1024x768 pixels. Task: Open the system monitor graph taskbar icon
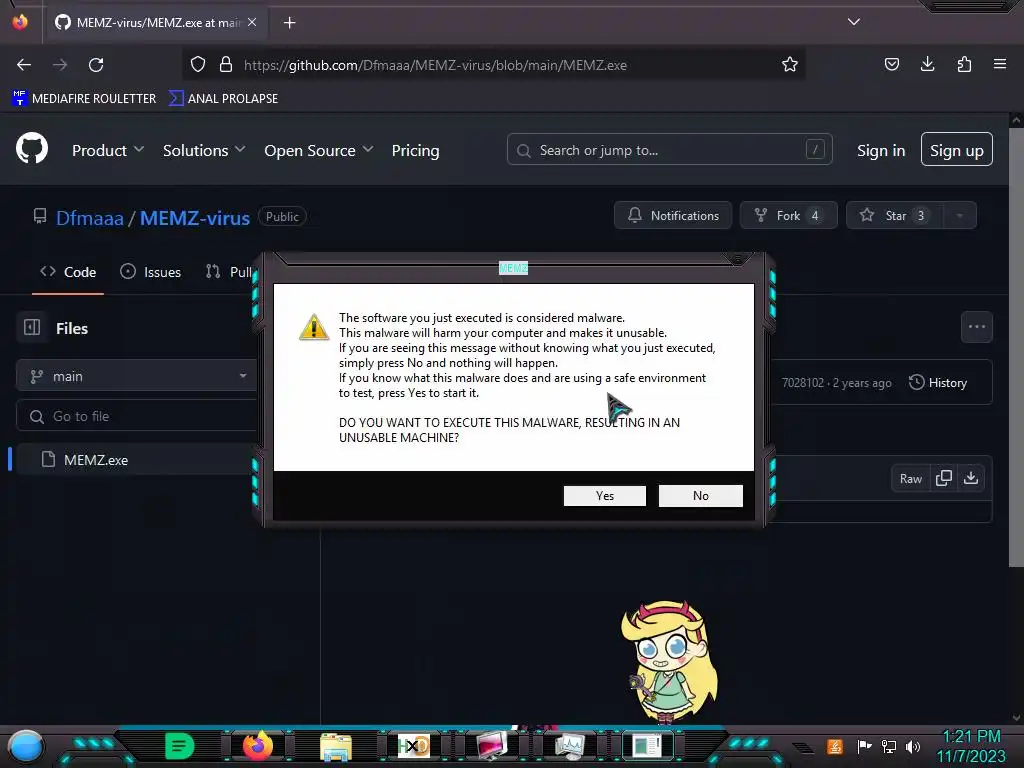[x=569, y=746]
